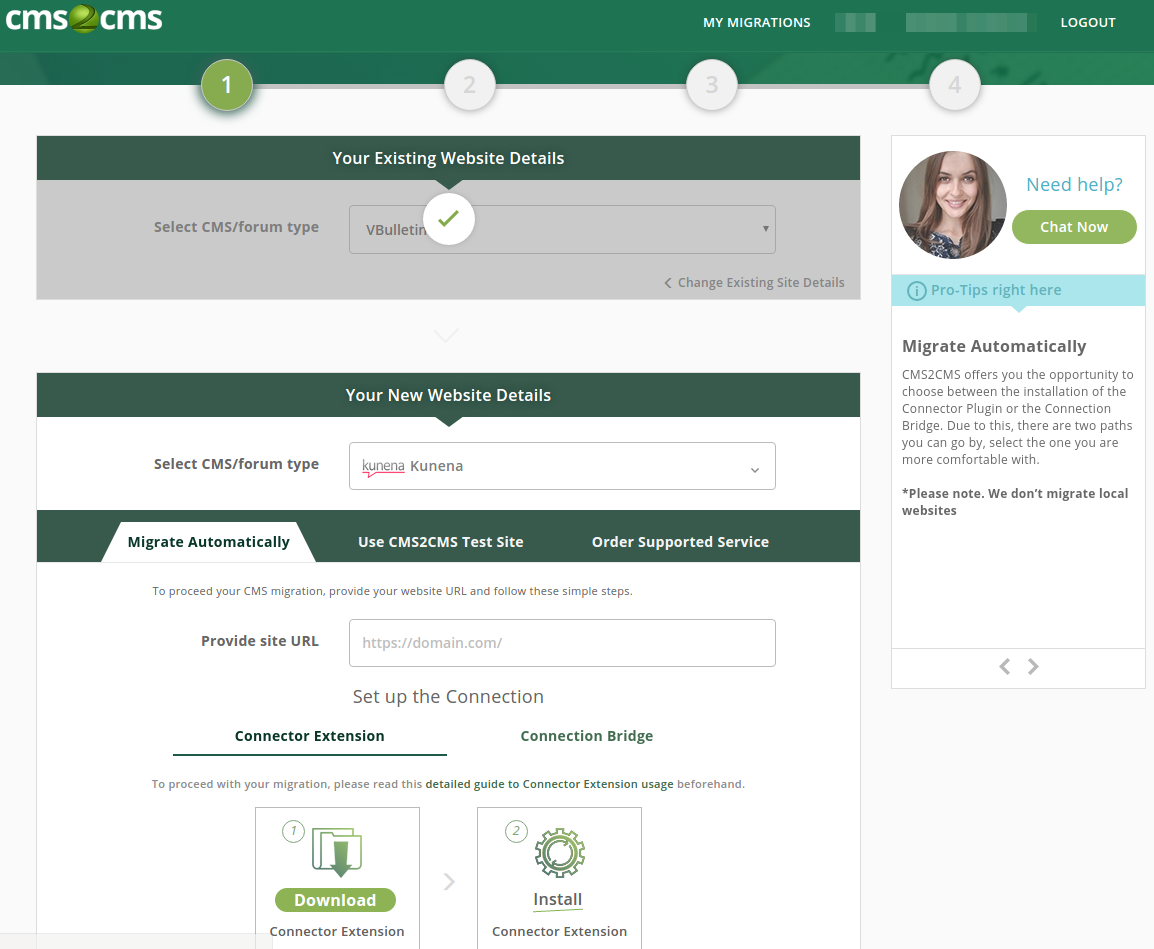This screenshot has width=1154, height=949.
Task: Click the Need help? text
Action: [x=1075, y=184]
